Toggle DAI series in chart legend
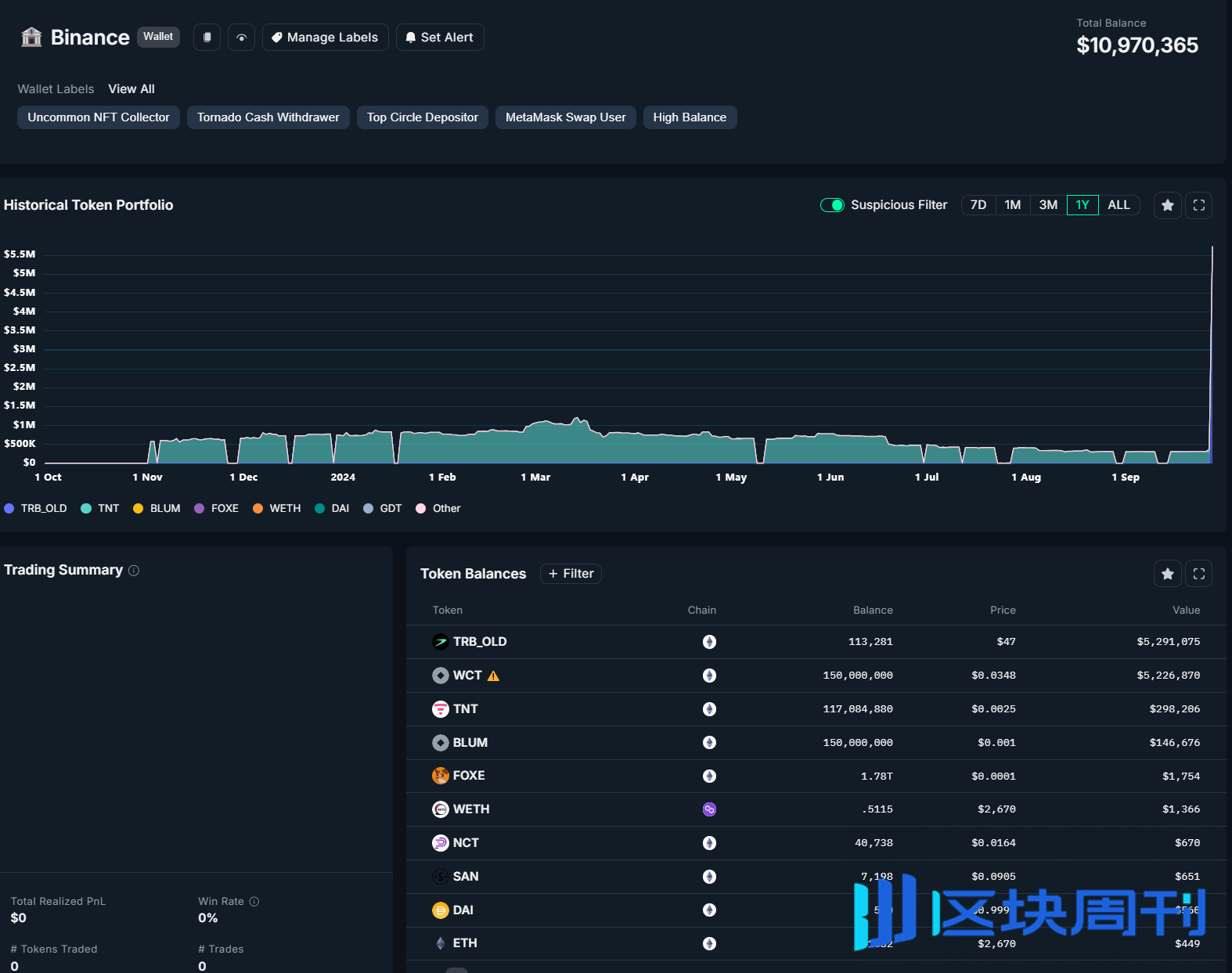Viewport: 1232px width, 973px height. (332, 508)
